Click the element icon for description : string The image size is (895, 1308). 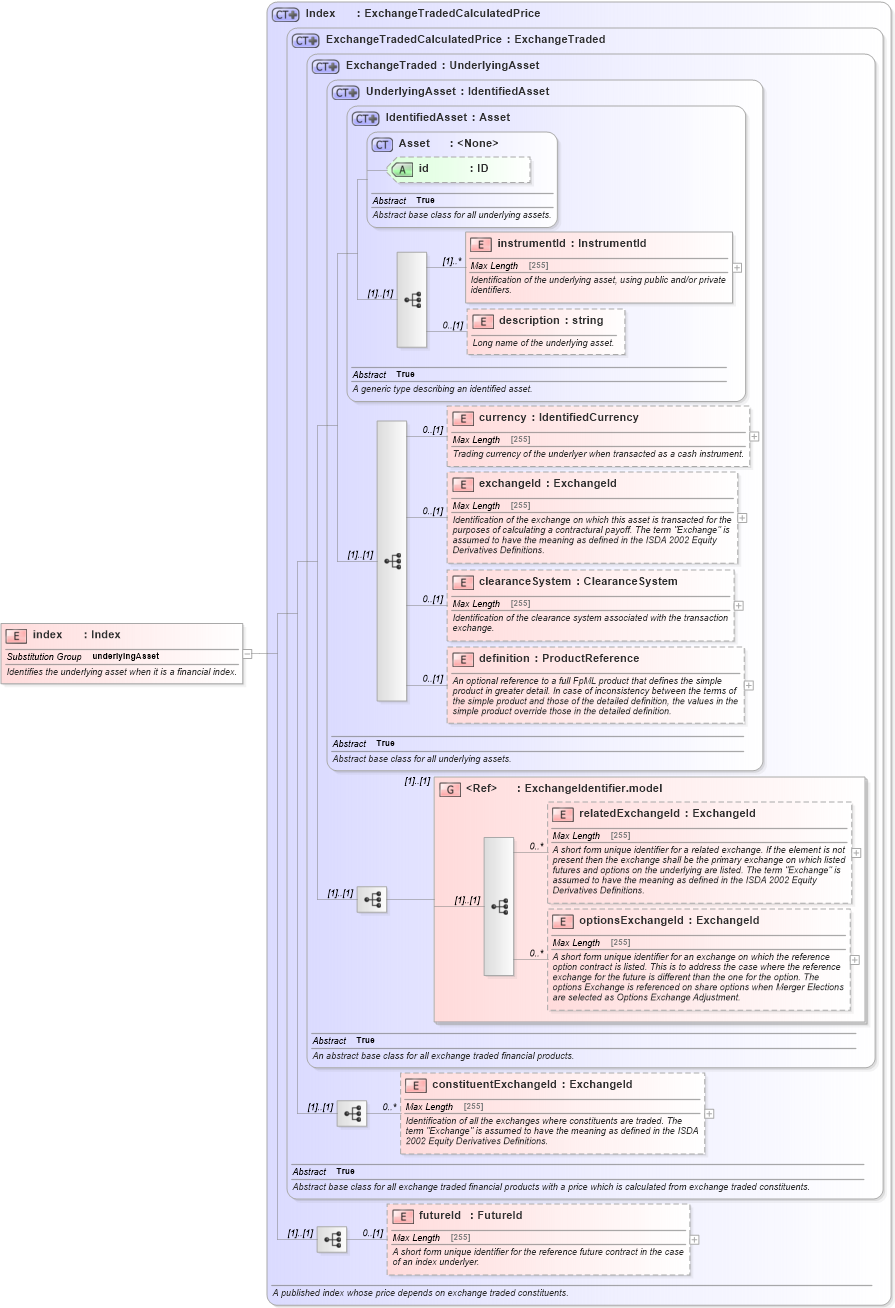pos(483,321)
